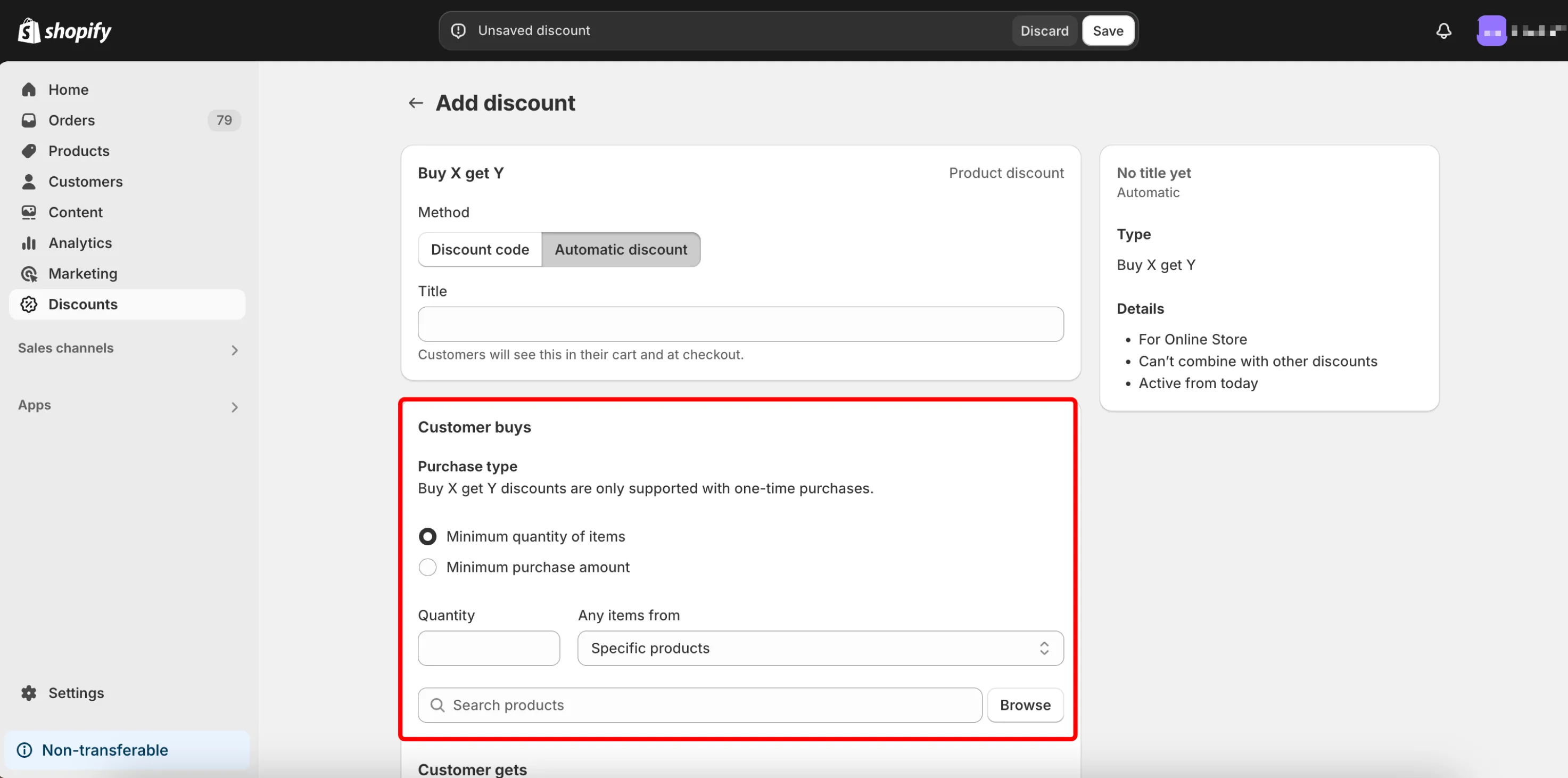Image resolution: width=1568 pixels, height=778 pixels.
Task: Expand Apps chevron
Action: (234, 407)
